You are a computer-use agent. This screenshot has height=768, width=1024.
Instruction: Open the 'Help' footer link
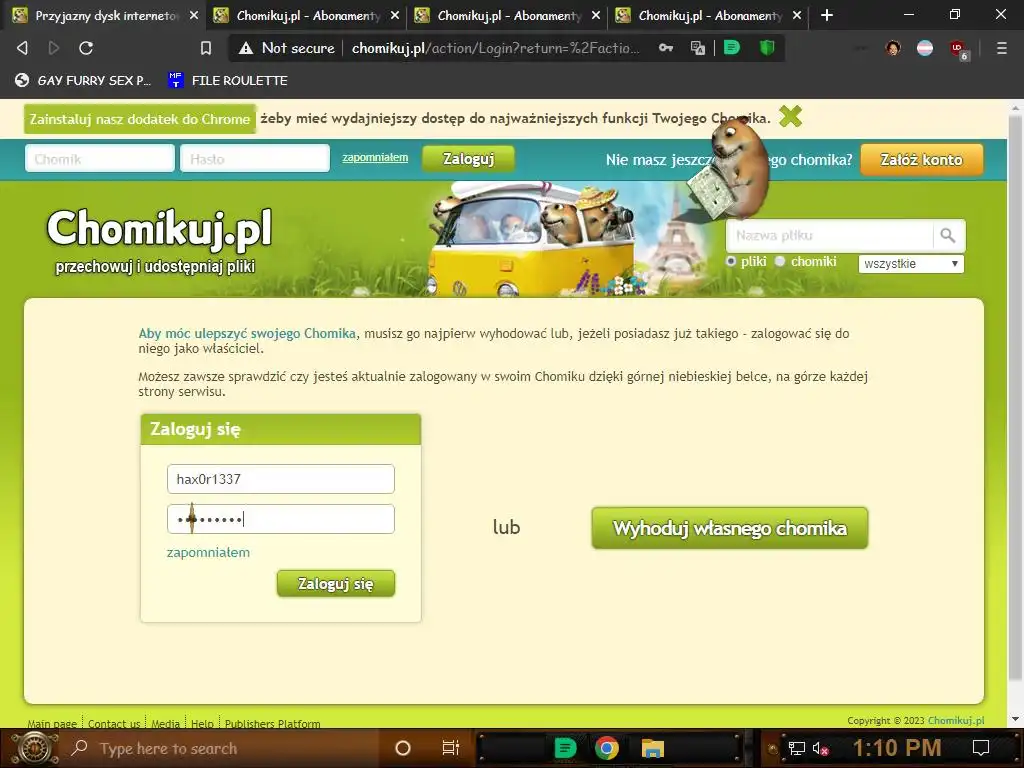pyautogui.click(x=202, y=724)
